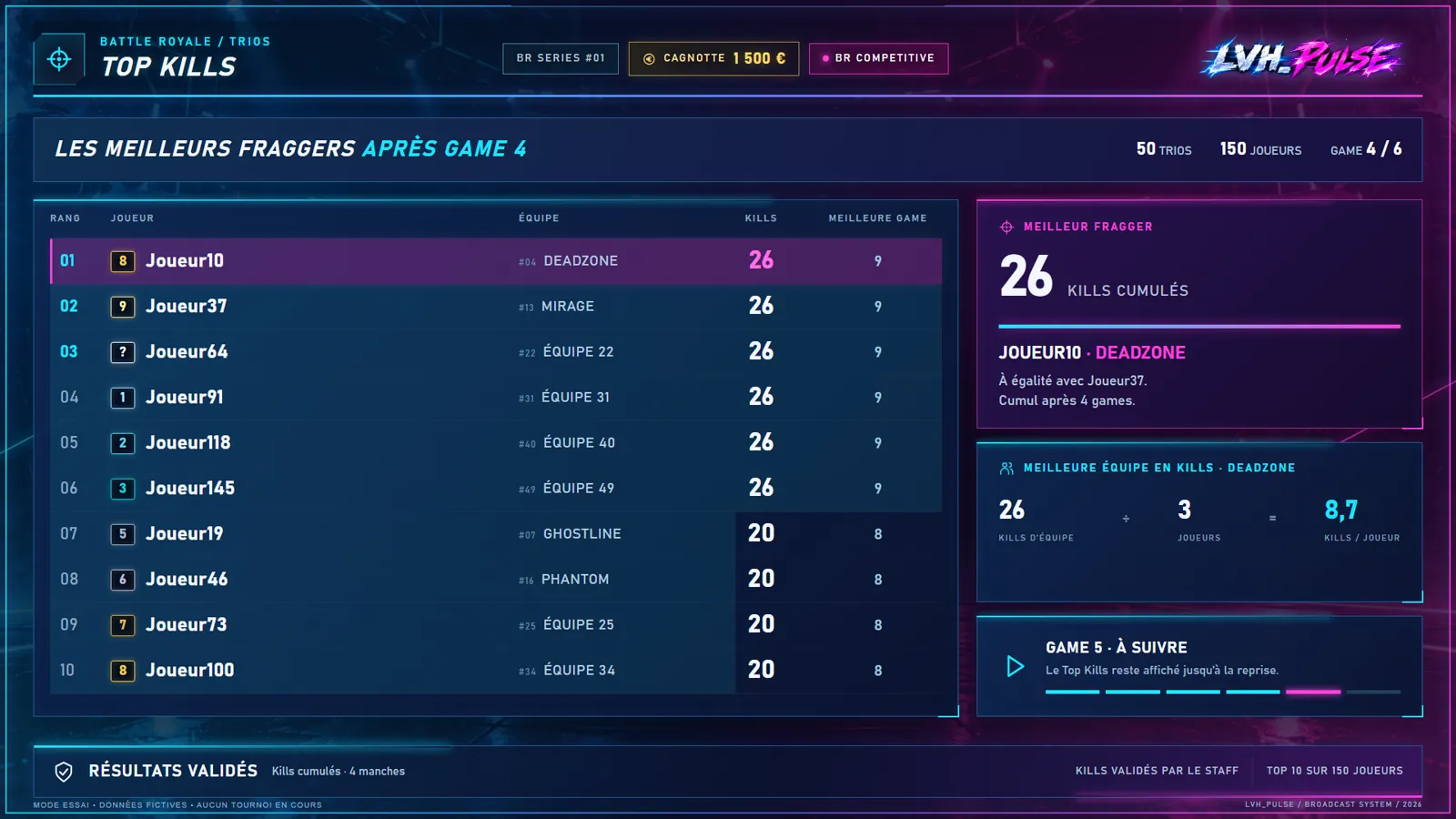
Task: Click the play icon for Game 5
Action: pos(1016,666)
